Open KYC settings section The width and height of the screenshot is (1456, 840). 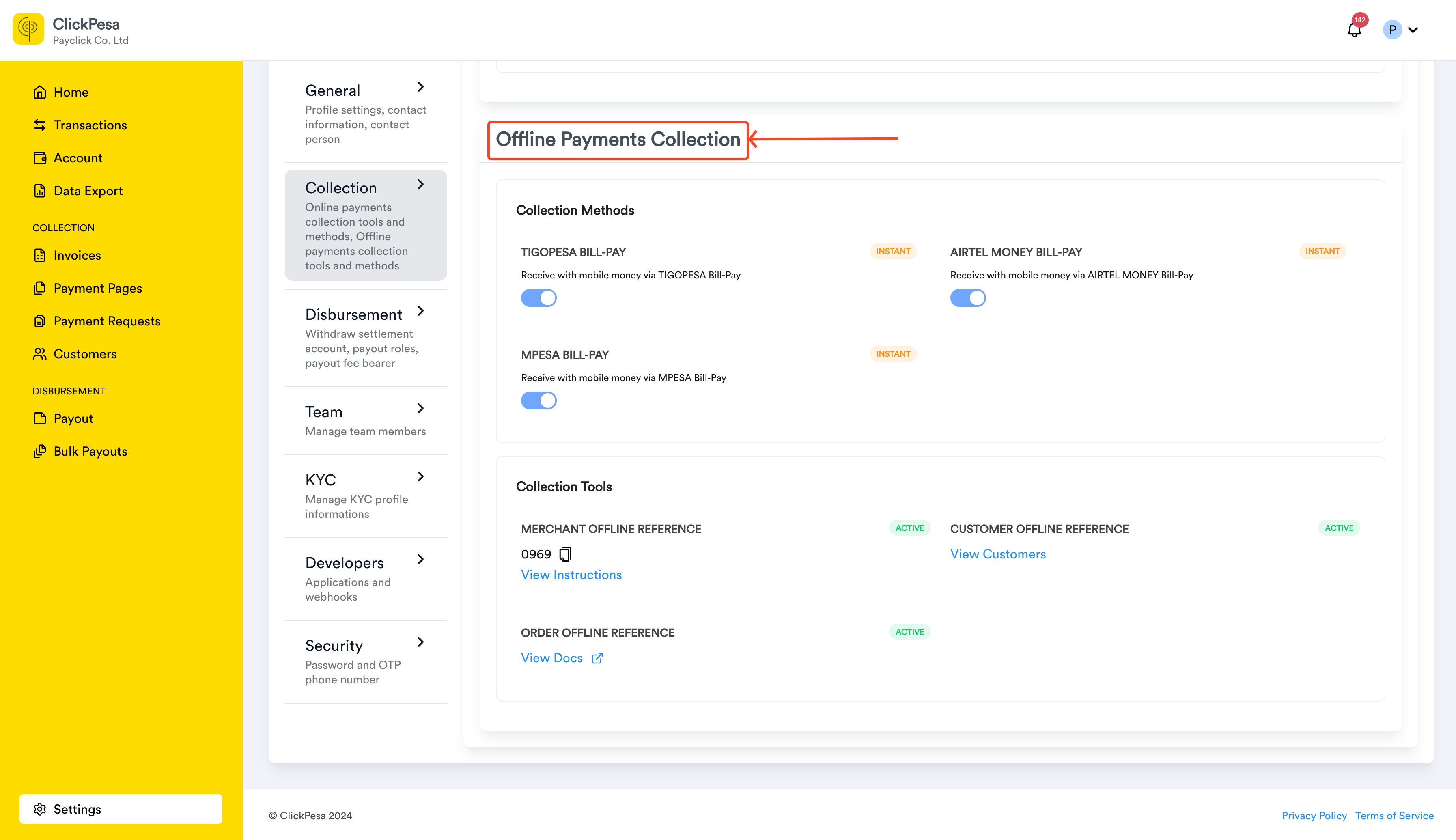[x=366, y=496]
